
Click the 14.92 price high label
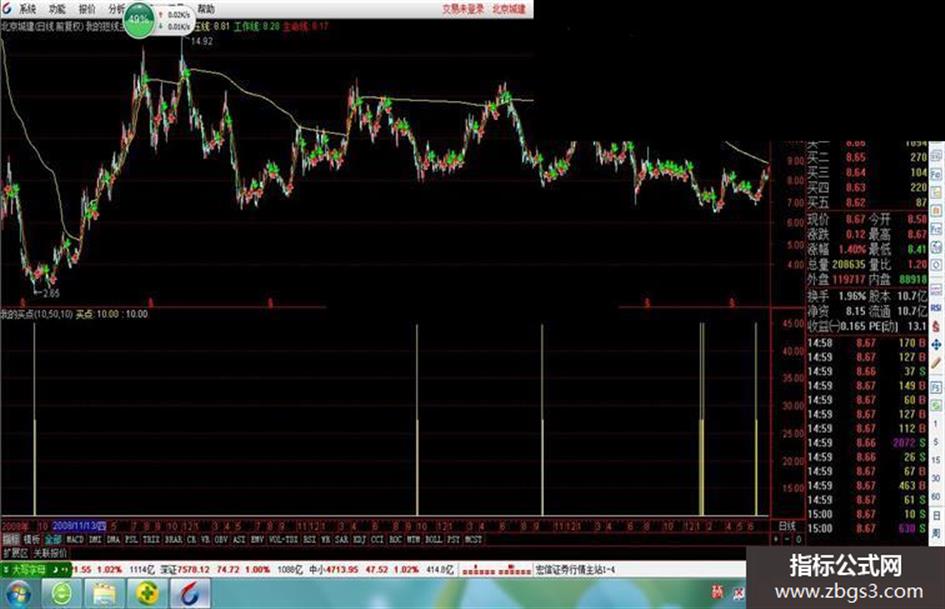[x=201, y=41]
